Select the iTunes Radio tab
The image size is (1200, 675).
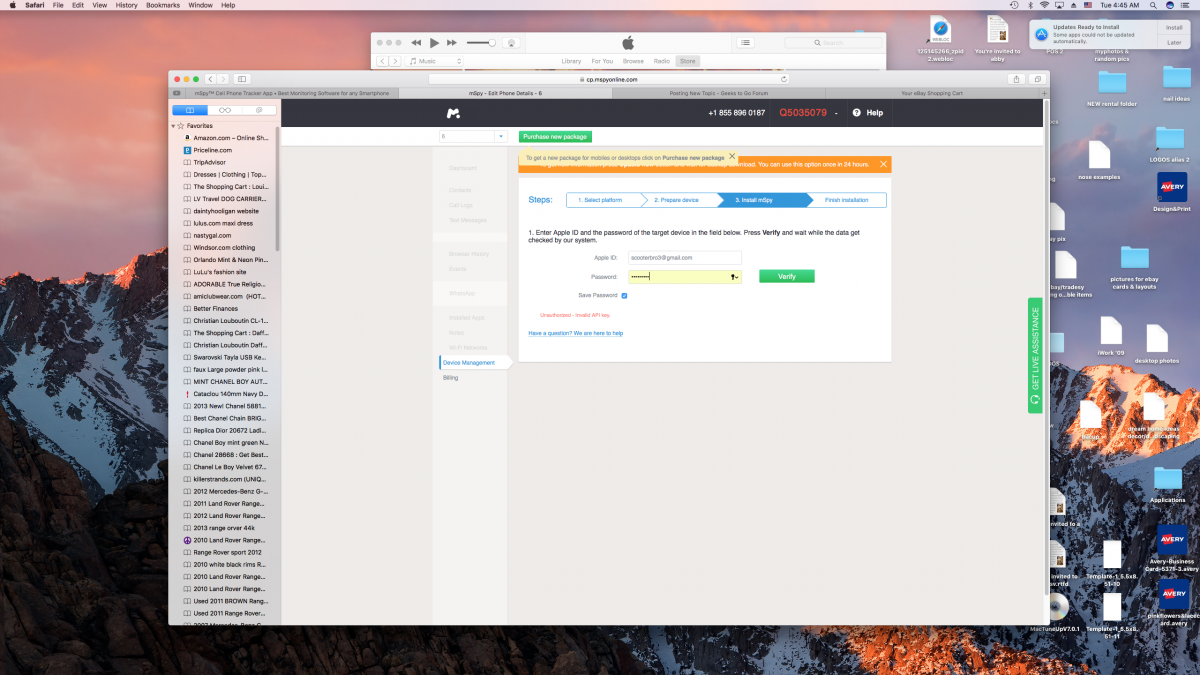[x=661, y=61]
